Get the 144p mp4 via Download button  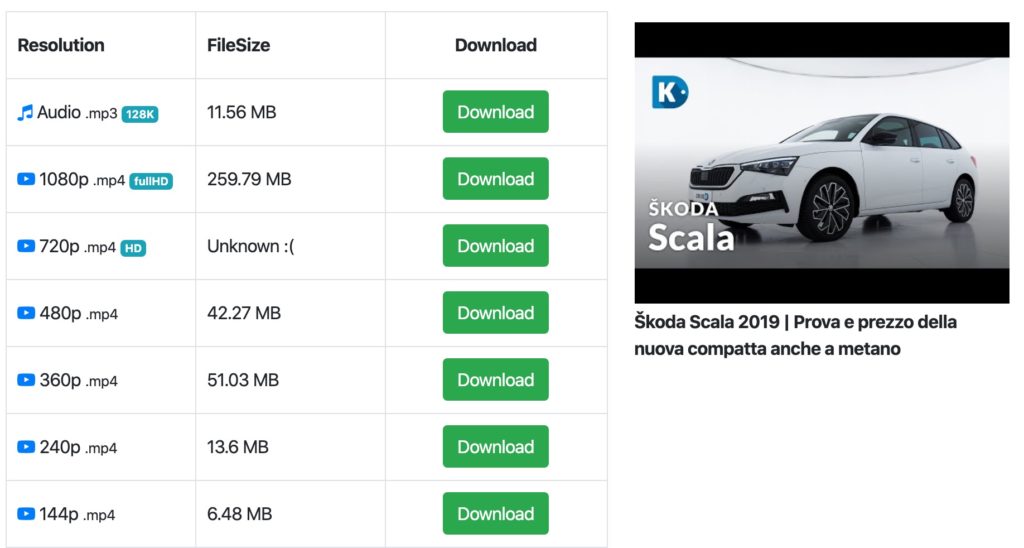click(495, 514)
